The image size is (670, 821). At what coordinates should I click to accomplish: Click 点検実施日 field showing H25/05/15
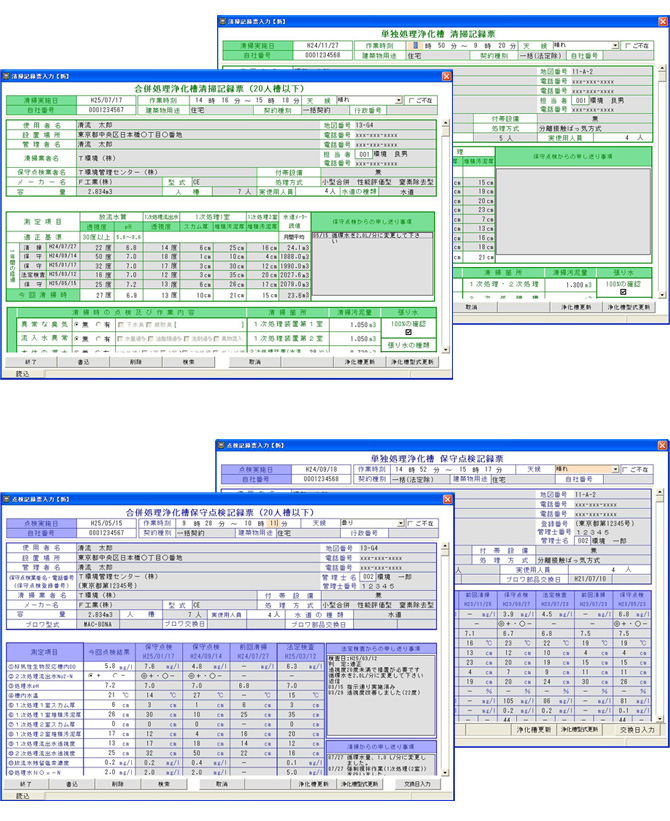[106, 523]
